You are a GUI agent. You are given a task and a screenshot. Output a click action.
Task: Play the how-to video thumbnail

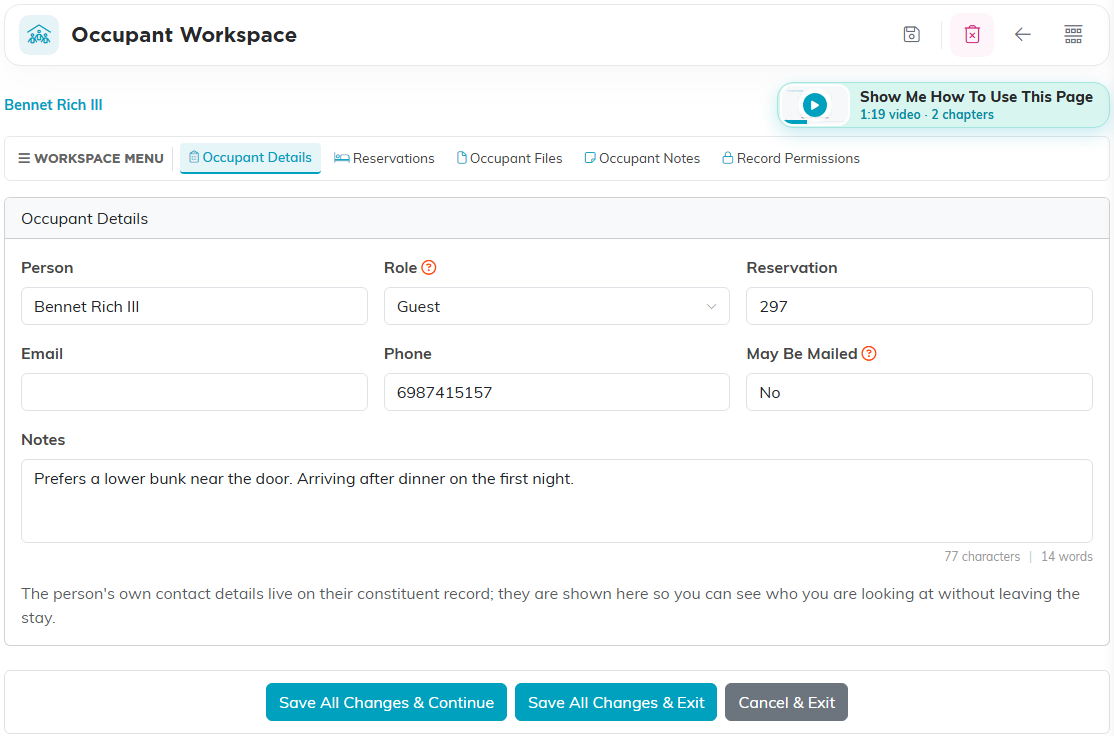(x=815, y=105)
